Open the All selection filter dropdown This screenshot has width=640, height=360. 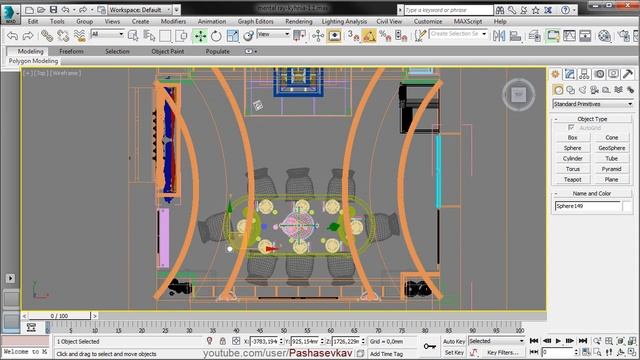107,34
